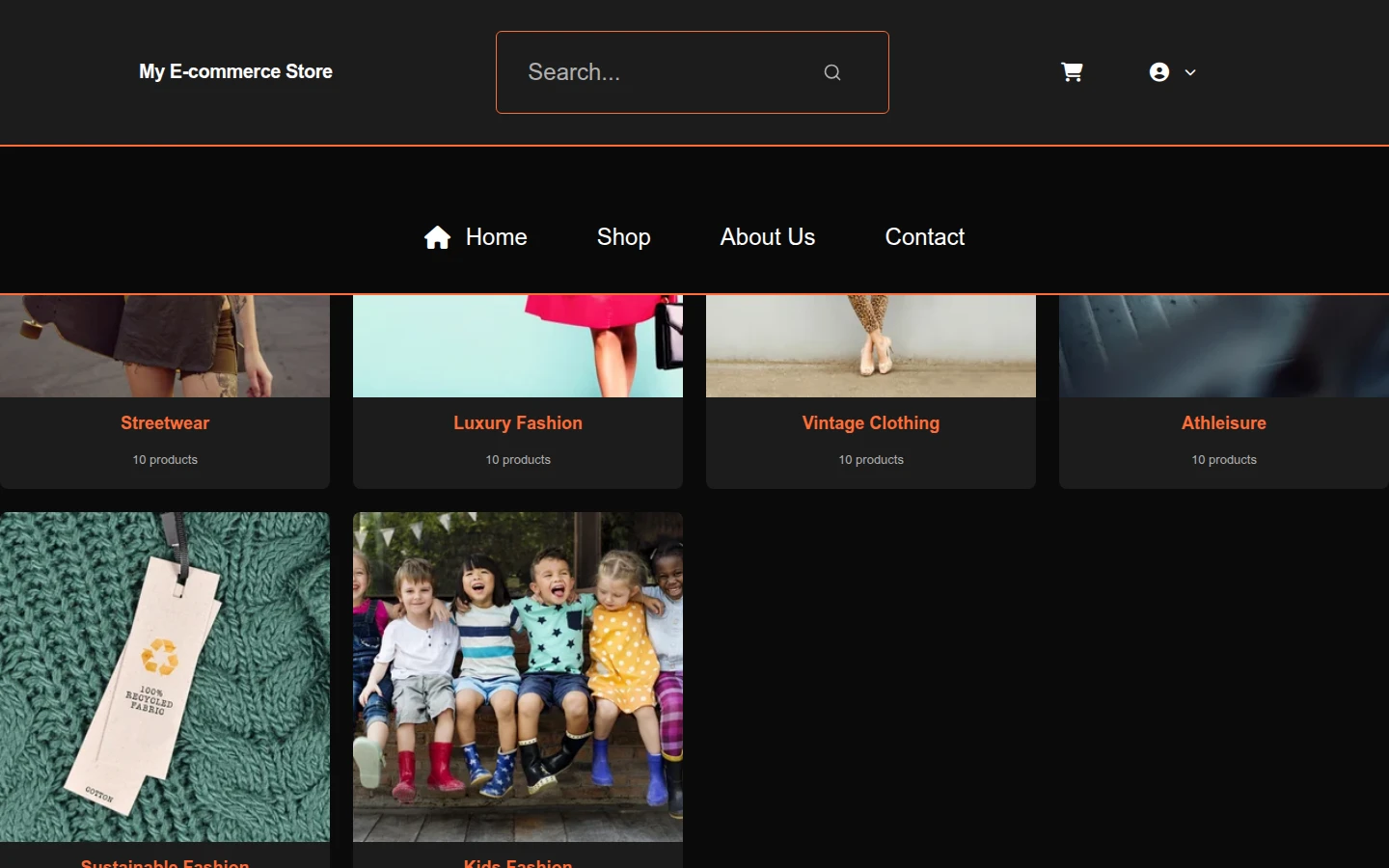This screenshot has height=868, width=1389.
Task: Click '10 products' under Streetwear
Action: (x=165, y=460)
